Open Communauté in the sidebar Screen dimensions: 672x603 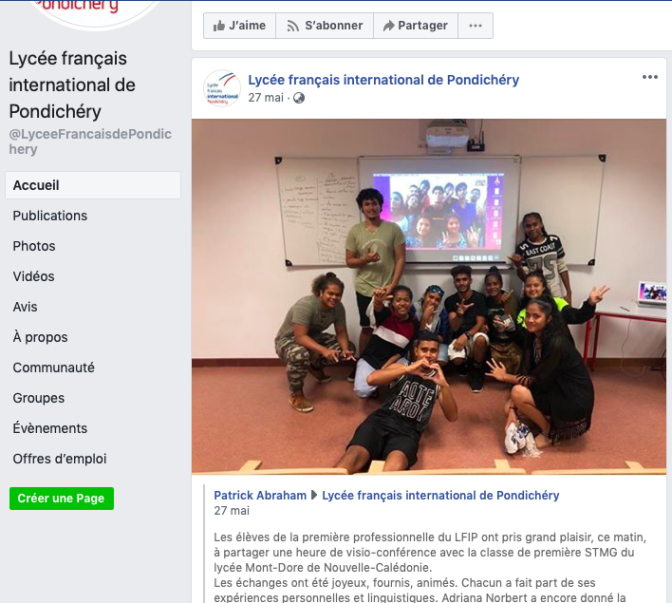(x=54, y=368)
